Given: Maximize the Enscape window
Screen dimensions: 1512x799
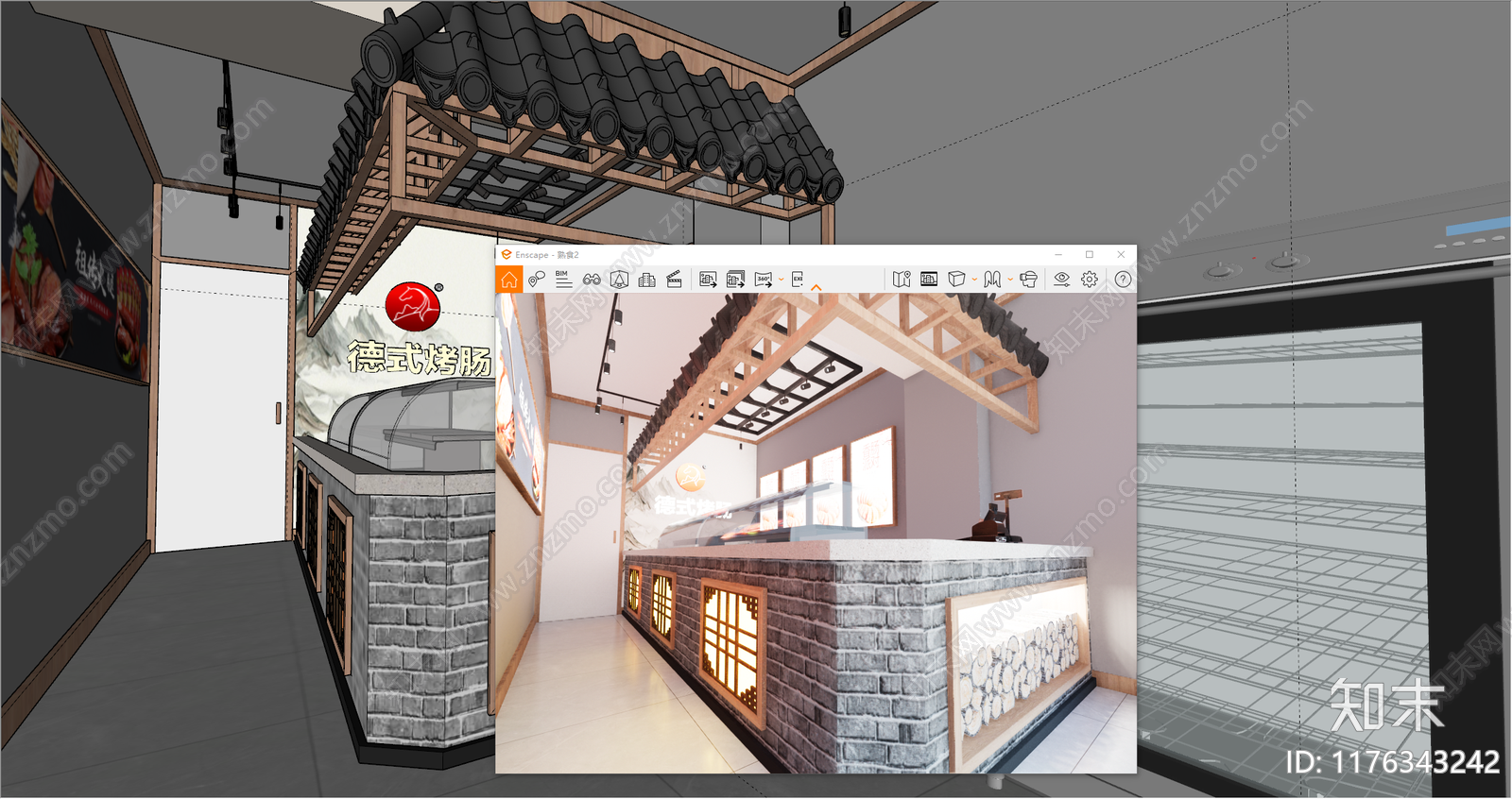Looking at the screenshot, I should coord(1090,255).
